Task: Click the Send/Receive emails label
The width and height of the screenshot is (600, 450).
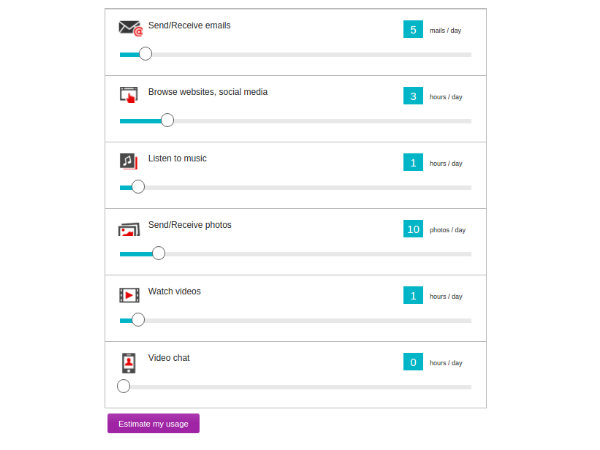Action: pyautogui.click(x=189, y=26)
